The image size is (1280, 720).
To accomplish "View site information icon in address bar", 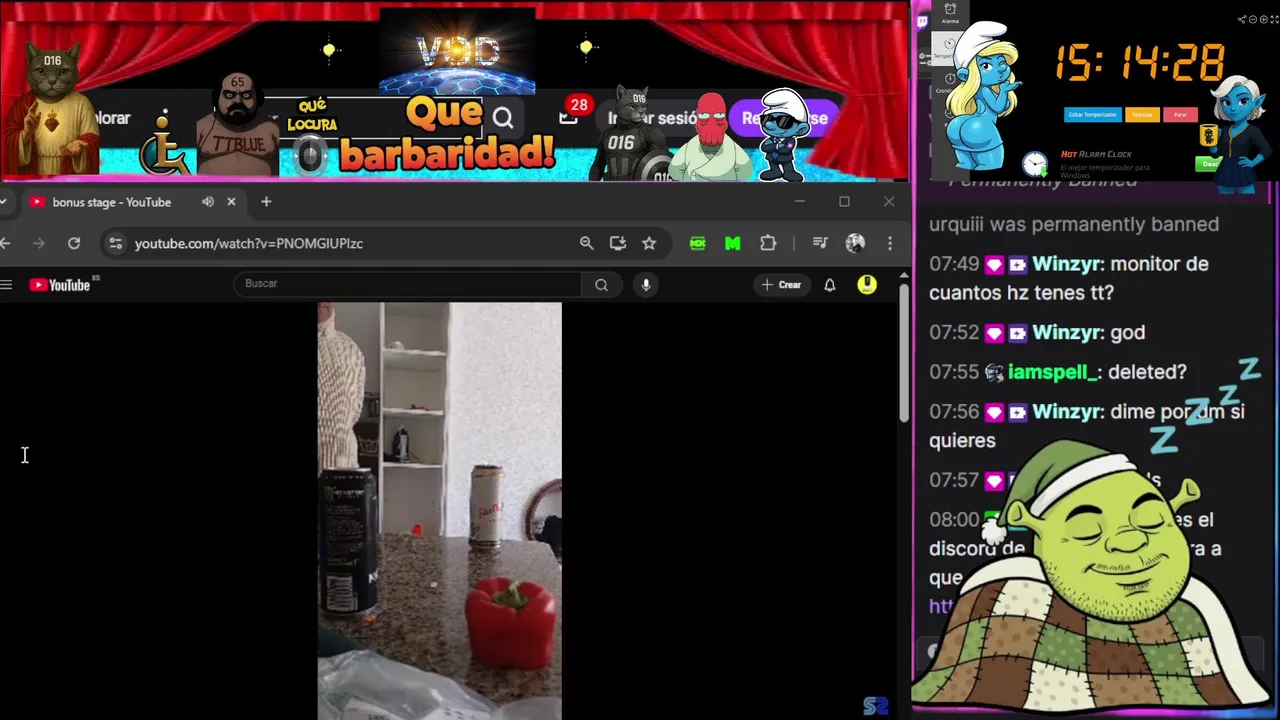I will point(116,243).
